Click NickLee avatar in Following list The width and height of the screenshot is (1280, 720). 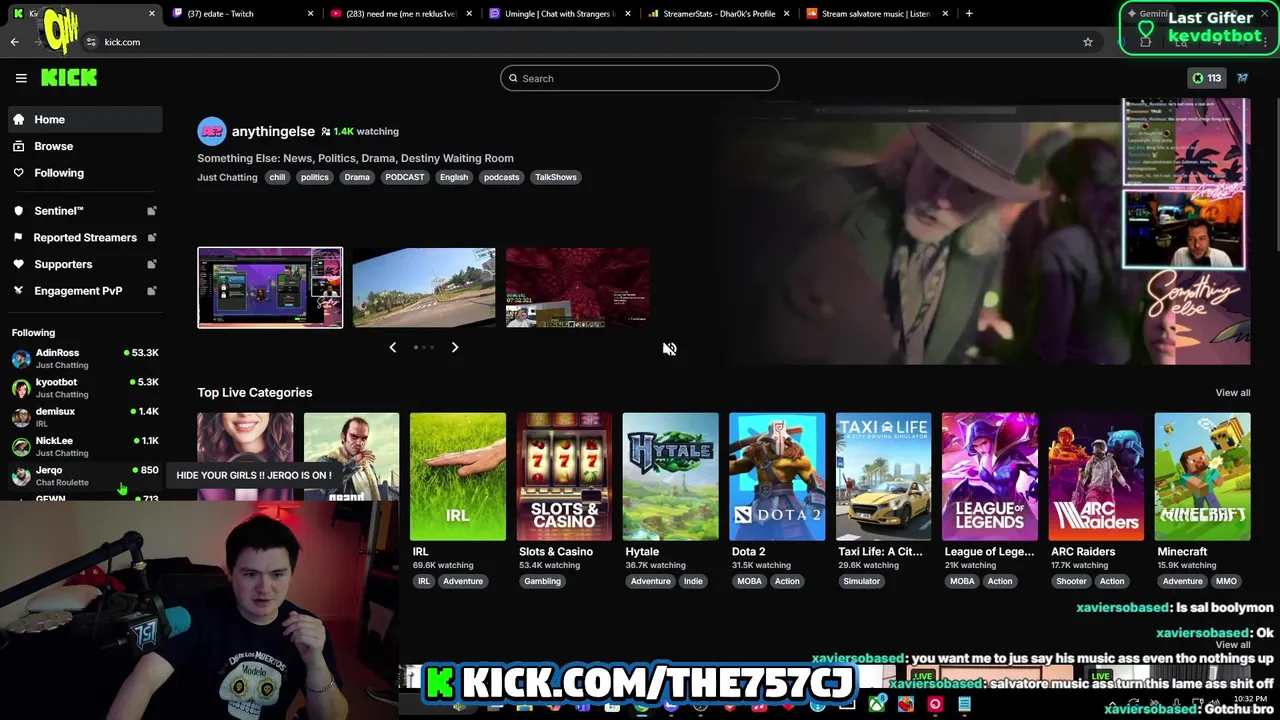click(21, 446)
